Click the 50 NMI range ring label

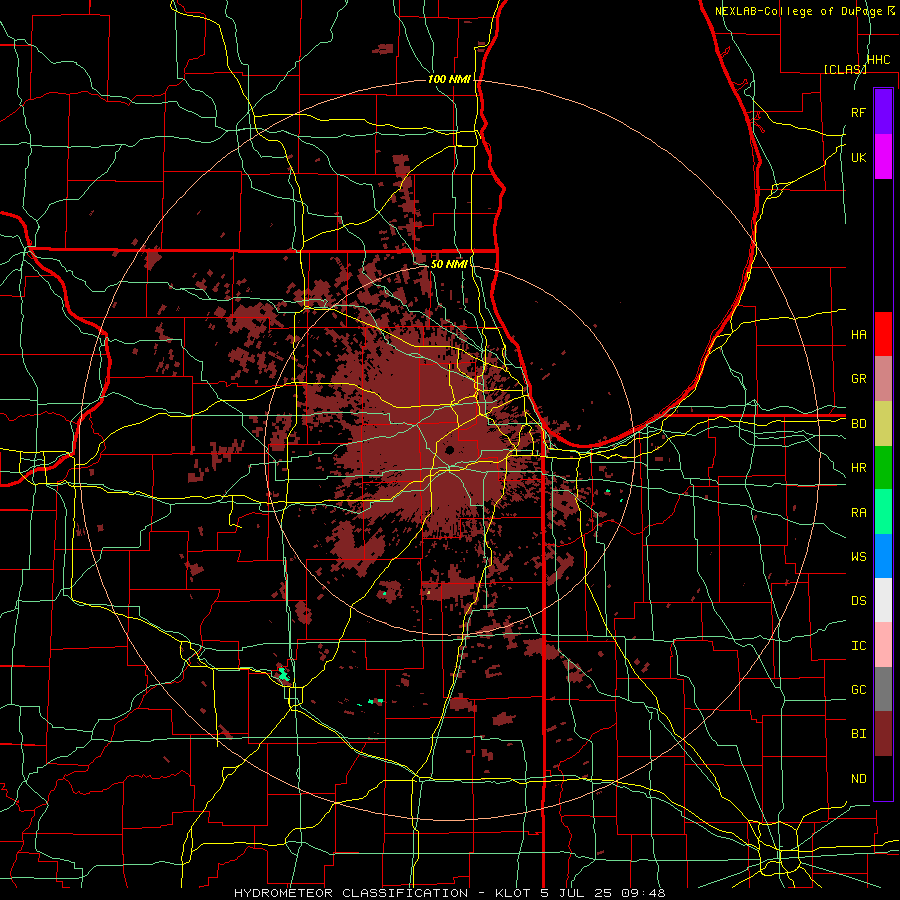coord(449,264)
